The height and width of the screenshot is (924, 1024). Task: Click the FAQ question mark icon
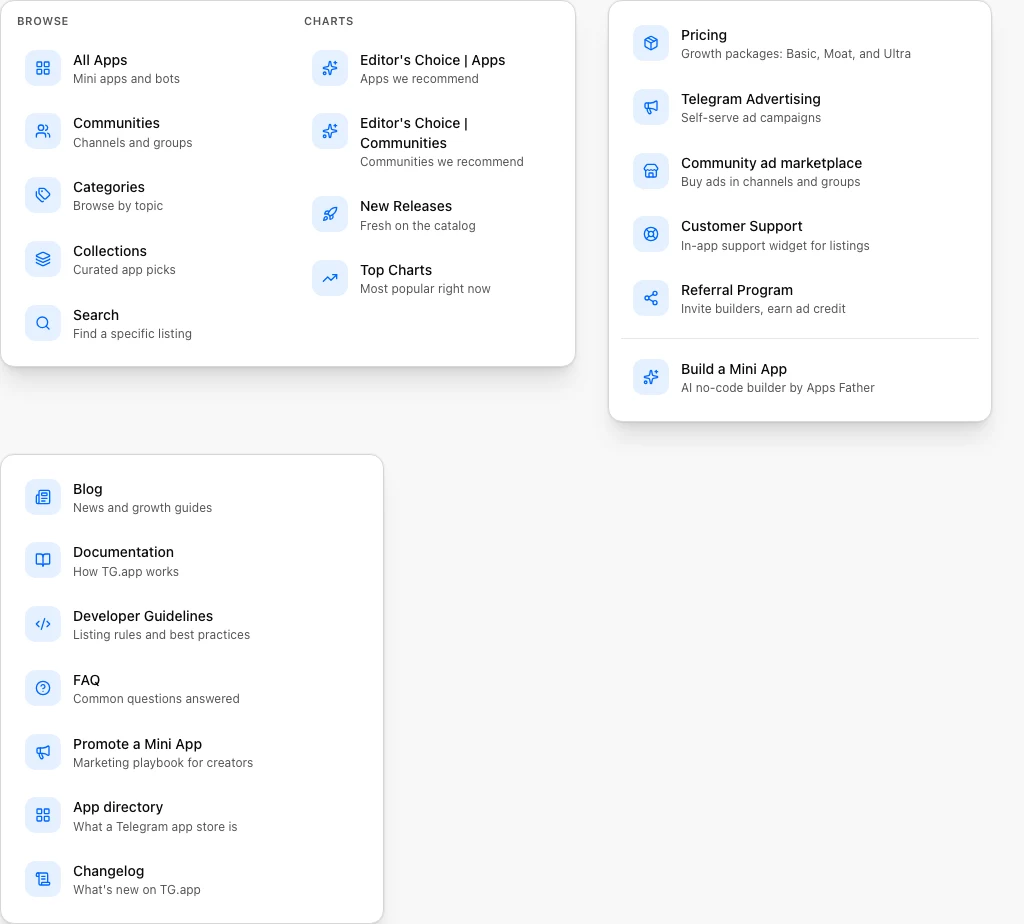tap(43, 688)
